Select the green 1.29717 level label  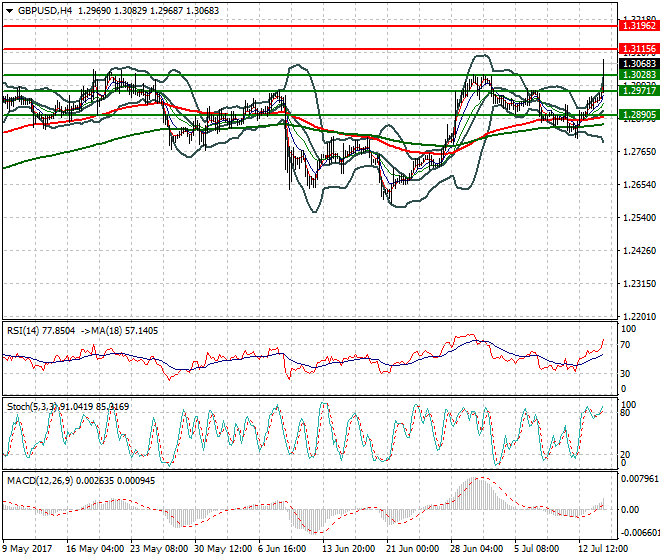[639, 90]
